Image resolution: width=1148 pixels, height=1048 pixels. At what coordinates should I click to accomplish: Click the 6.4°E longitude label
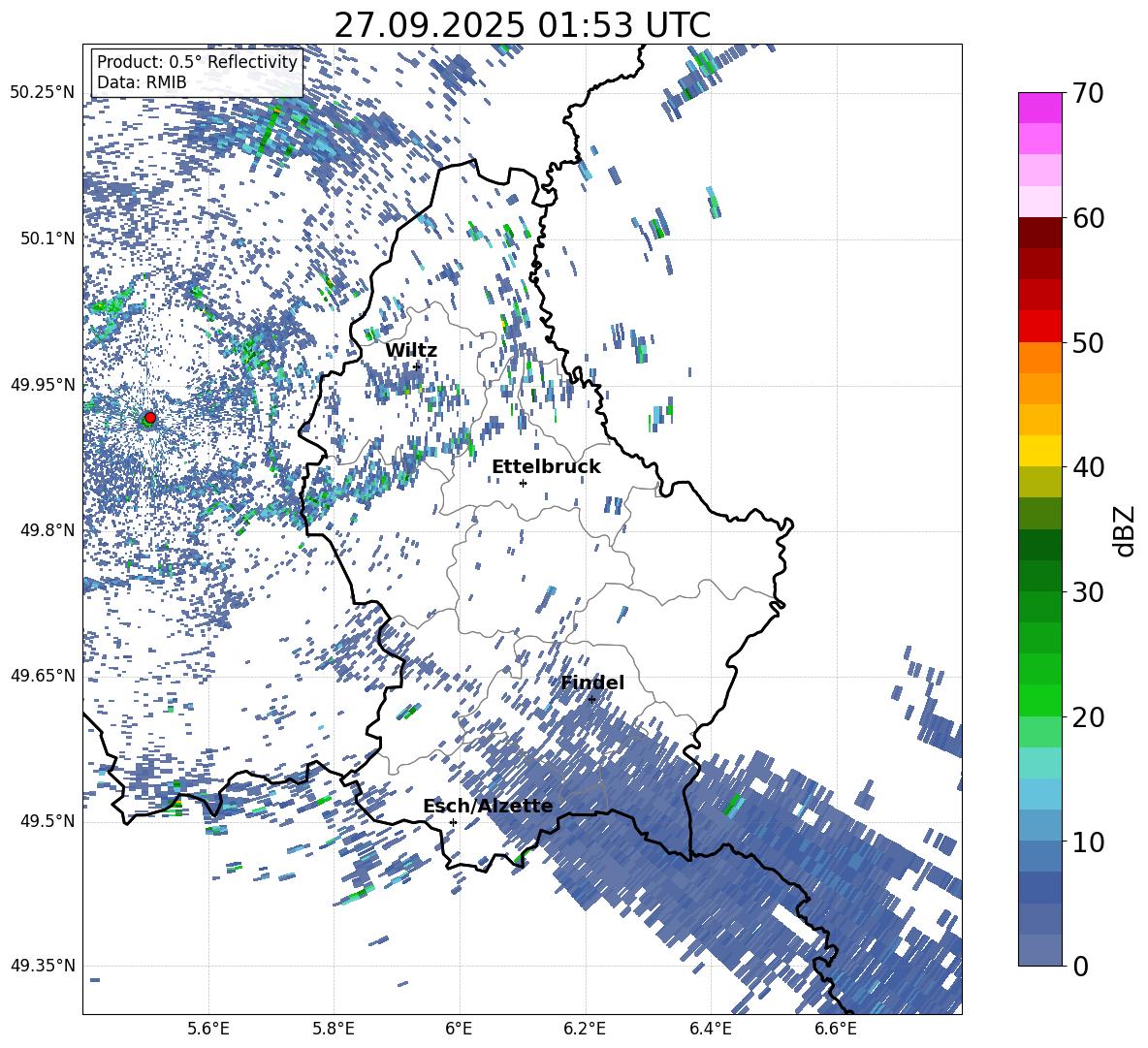[710, 1030]
